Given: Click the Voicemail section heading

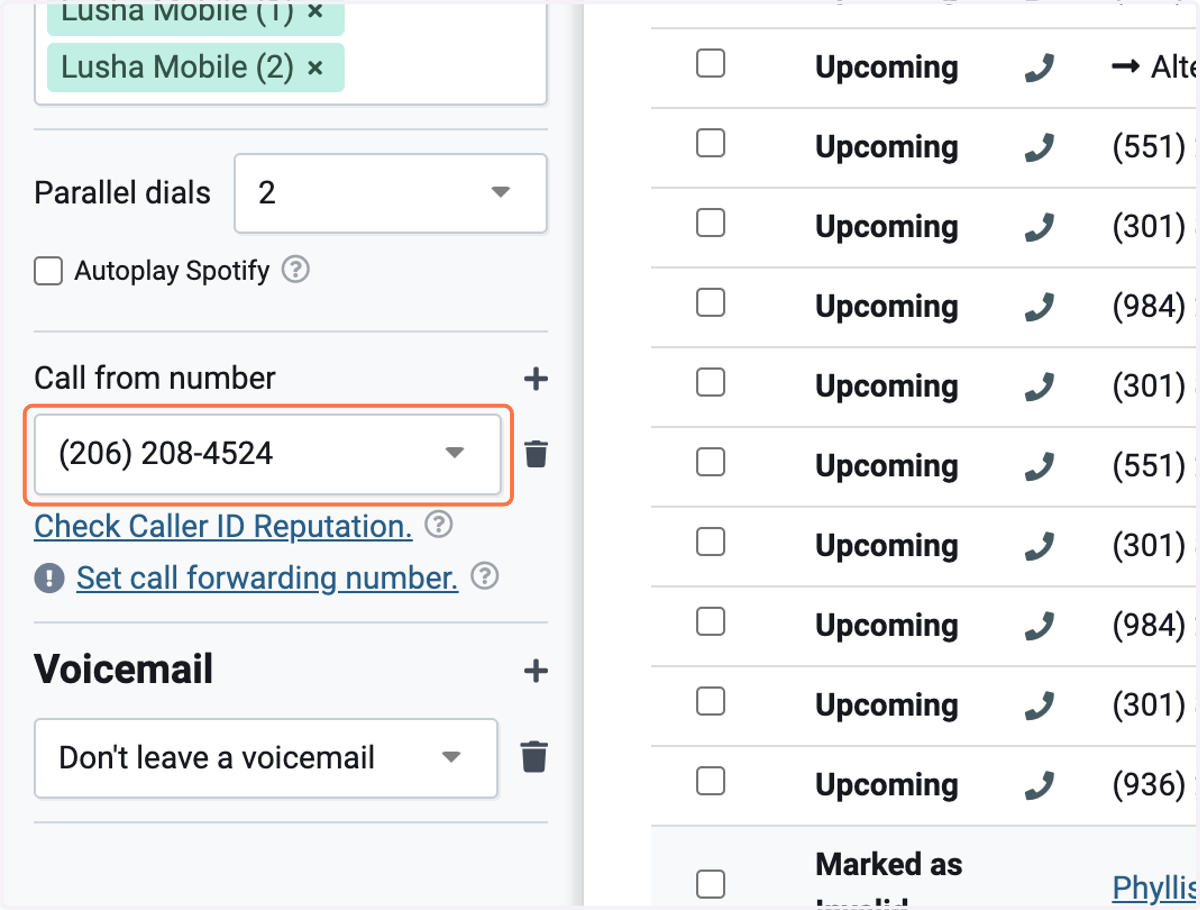Looking at the screenshot, I should [x=124, y=669].
